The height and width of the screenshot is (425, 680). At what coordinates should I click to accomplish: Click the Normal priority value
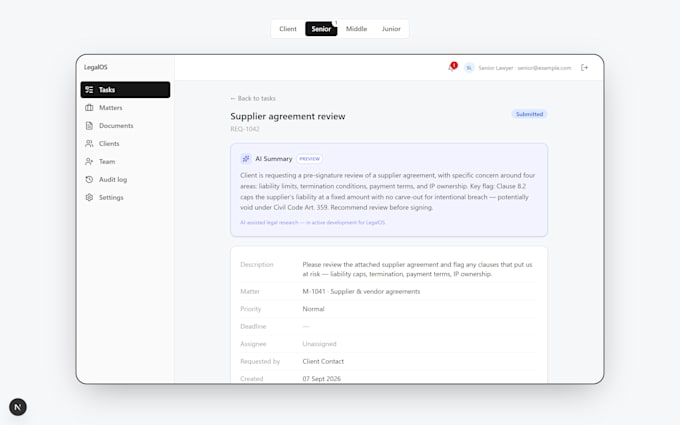313,309
